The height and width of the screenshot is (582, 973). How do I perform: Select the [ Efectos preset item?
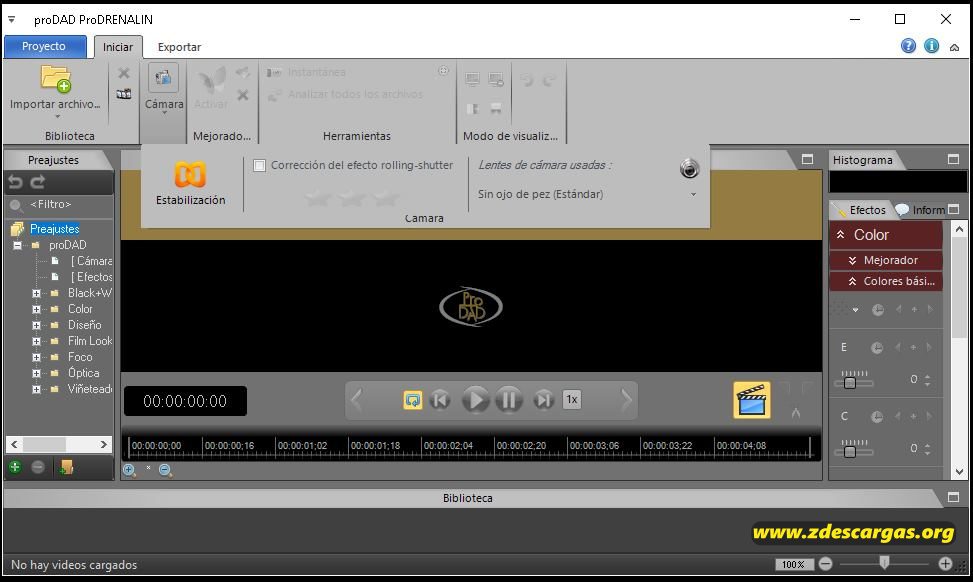coord(91,277)
